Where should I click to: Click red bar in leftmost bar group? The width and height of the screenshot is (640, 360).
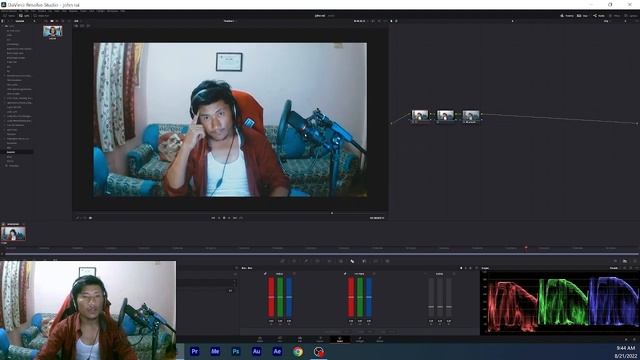point(271,297)
